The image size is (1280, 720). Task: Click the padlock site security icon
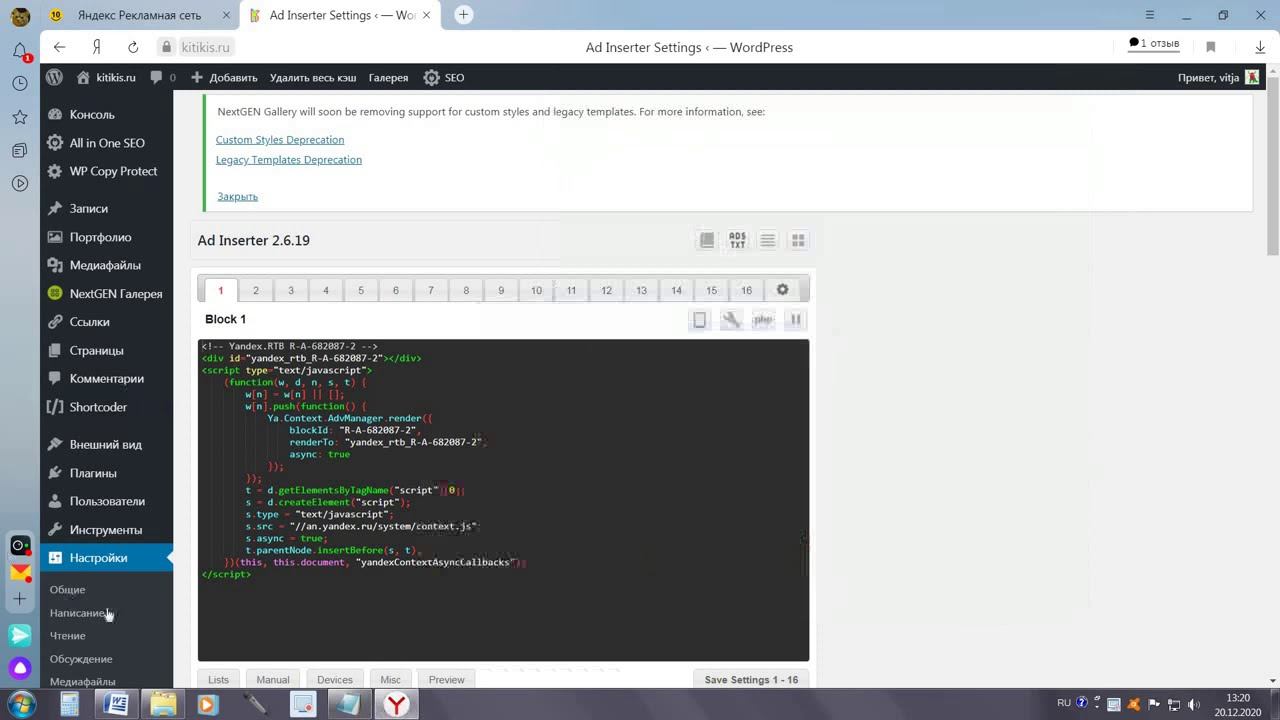[x=166, y=47]
